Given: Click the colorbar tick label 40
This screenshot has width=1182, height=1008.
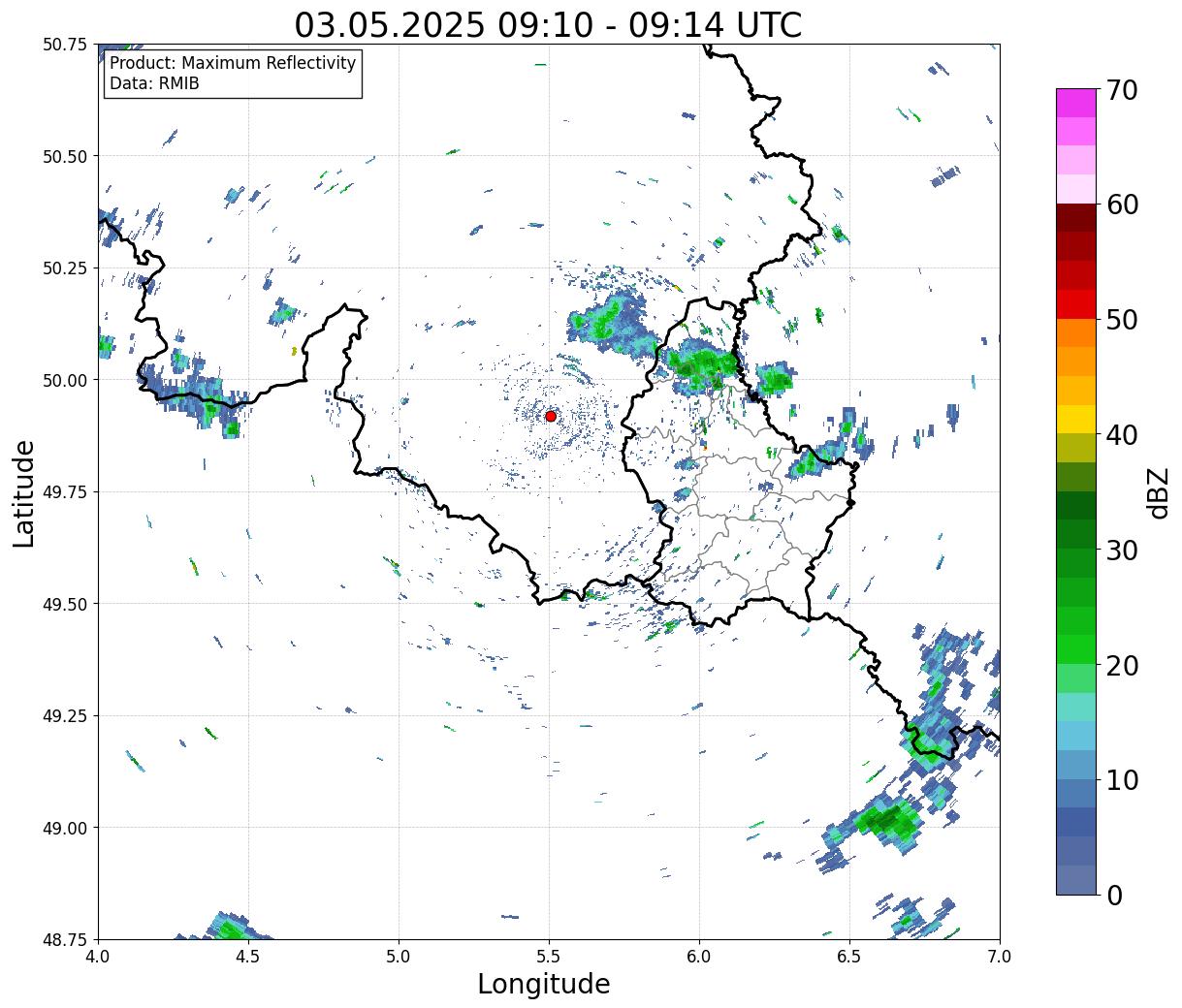Looking at the screenshot, I should [x=1121, y=435].
